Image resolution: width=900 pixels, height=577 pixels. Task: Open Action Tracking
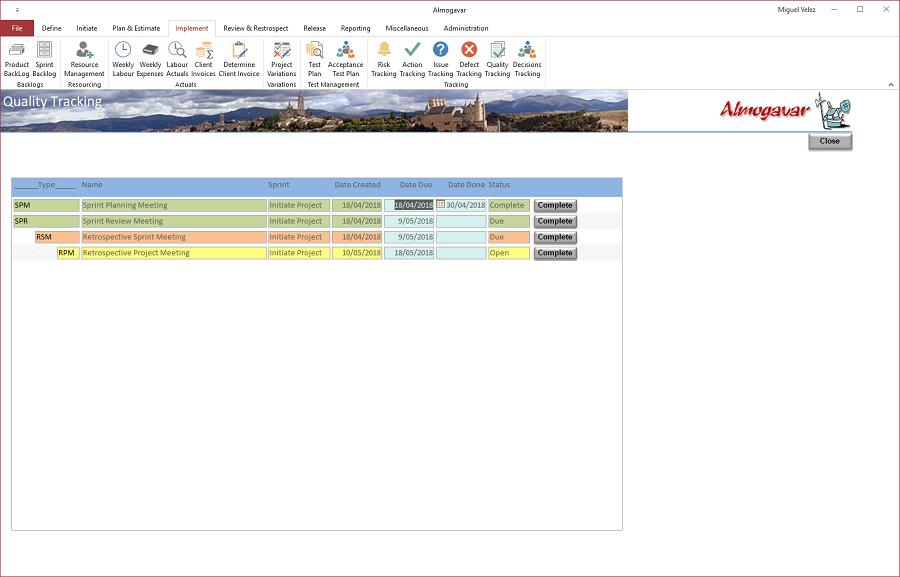(x=412, y=59)
